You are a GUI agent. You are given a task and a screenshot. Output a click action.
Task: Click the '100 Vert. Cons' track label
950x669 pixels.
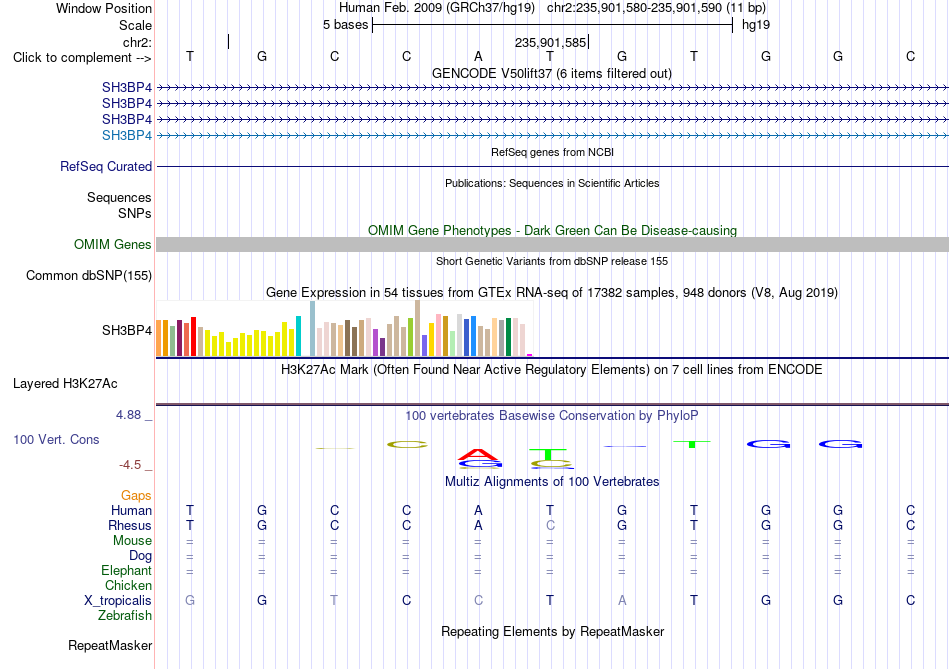point(56,439)
